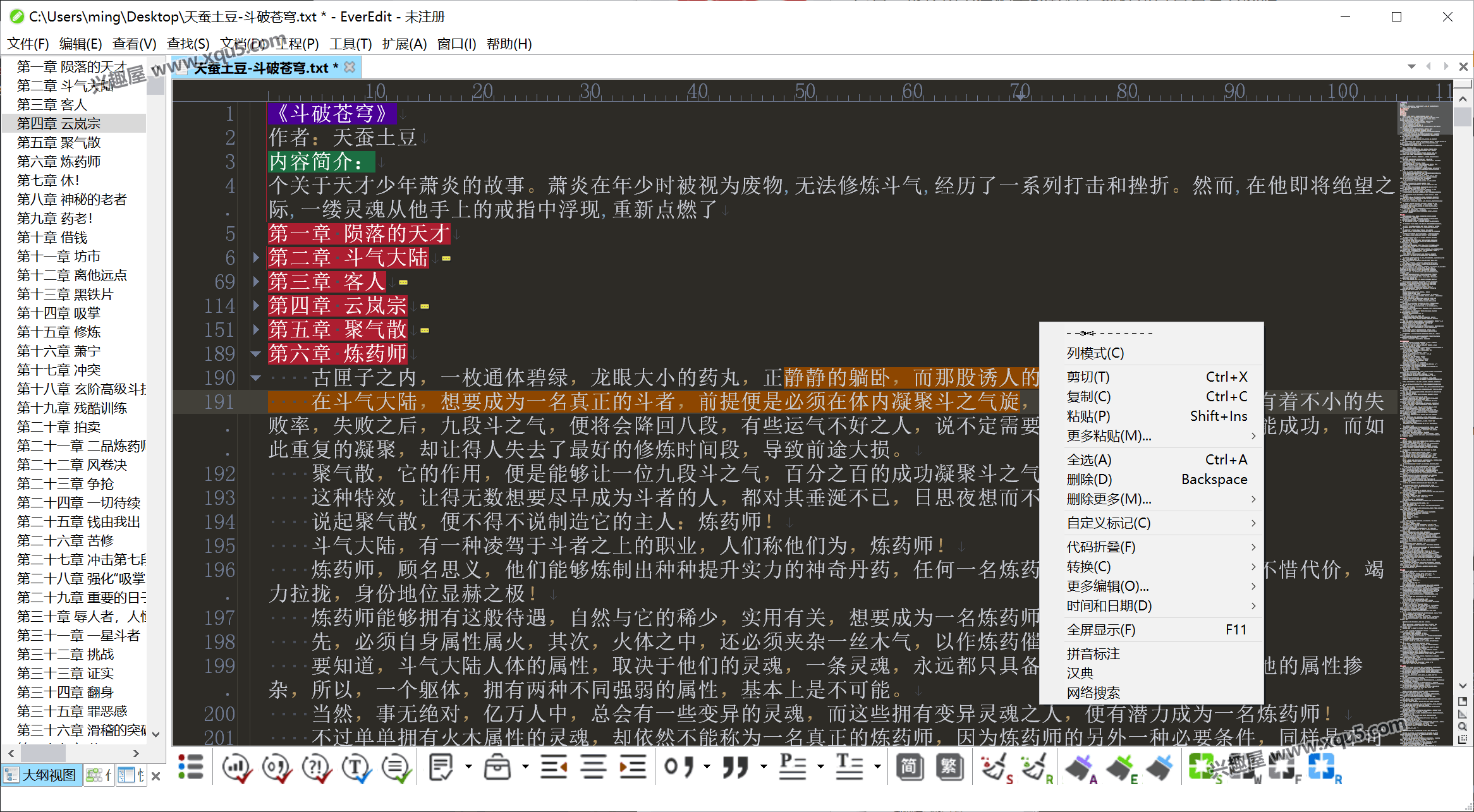The width and height of the screenshot is (1474, 812).
Task: Click the gray arrows F icon
Action: pos(1285,768)
